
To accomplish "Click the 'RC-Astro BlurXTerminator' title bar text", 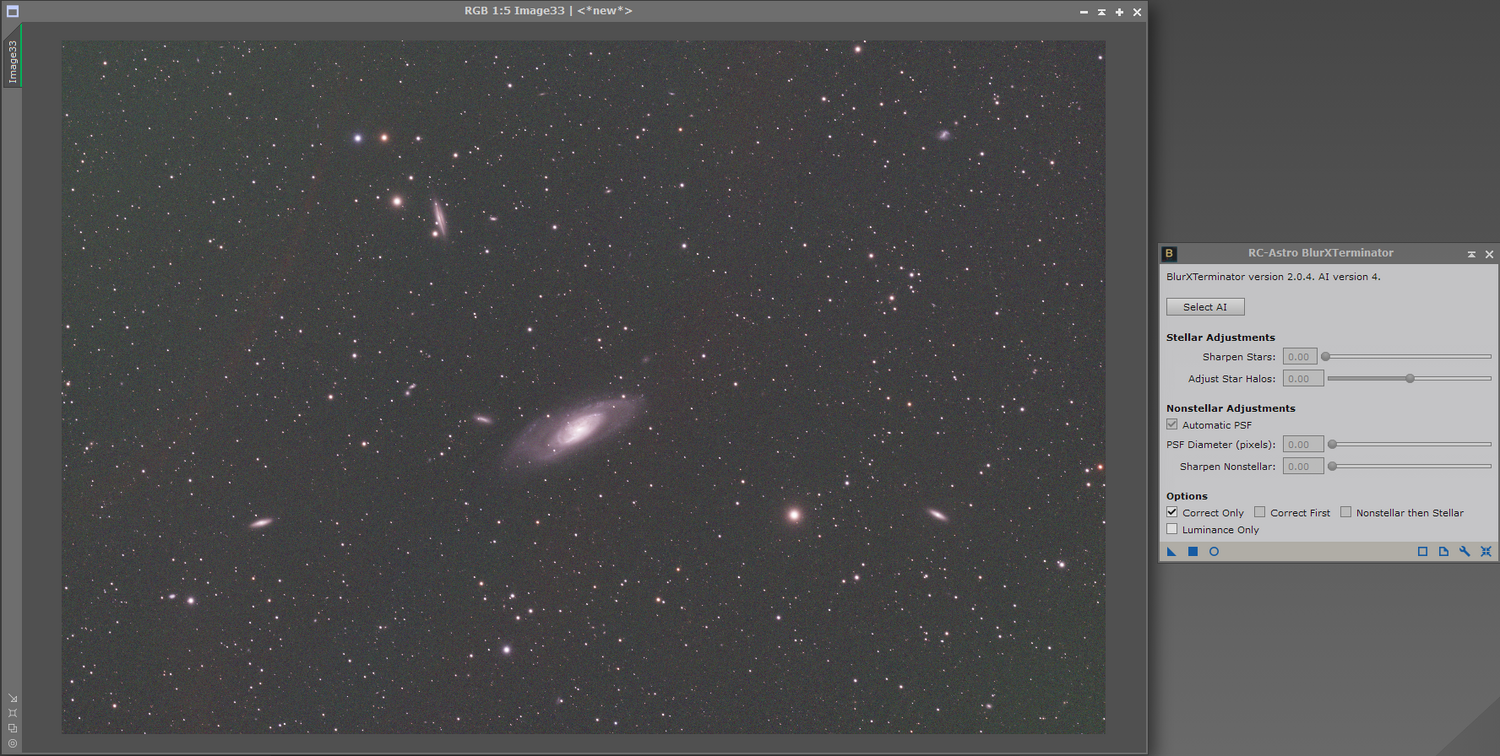I will tap(1320, 253).
